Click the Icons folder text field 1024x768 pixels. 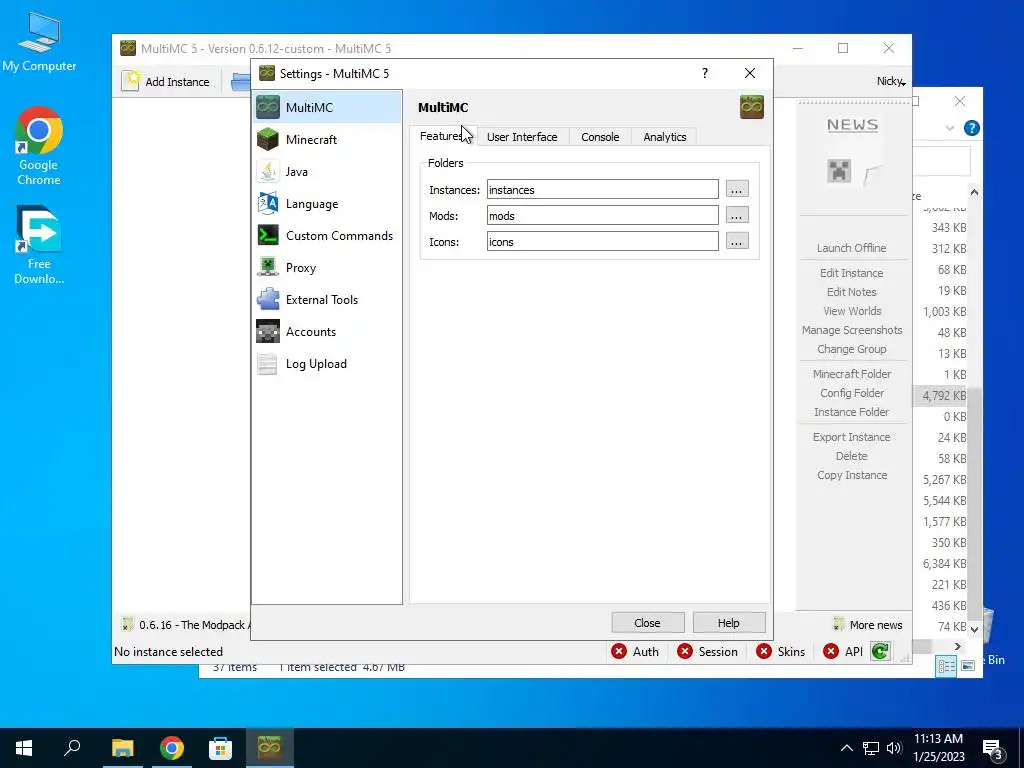tap(602, 242)
